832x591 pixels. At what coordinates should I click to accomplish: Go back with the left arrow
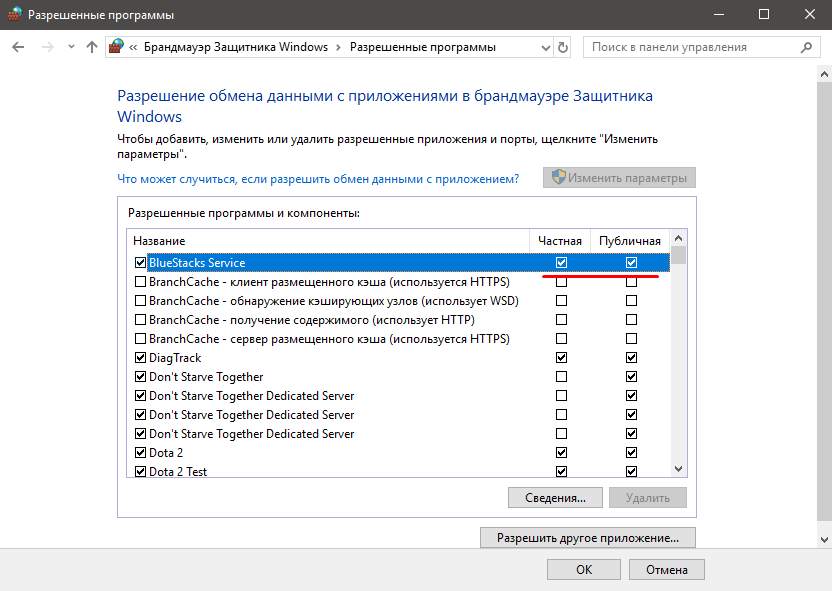pos(18,47)
